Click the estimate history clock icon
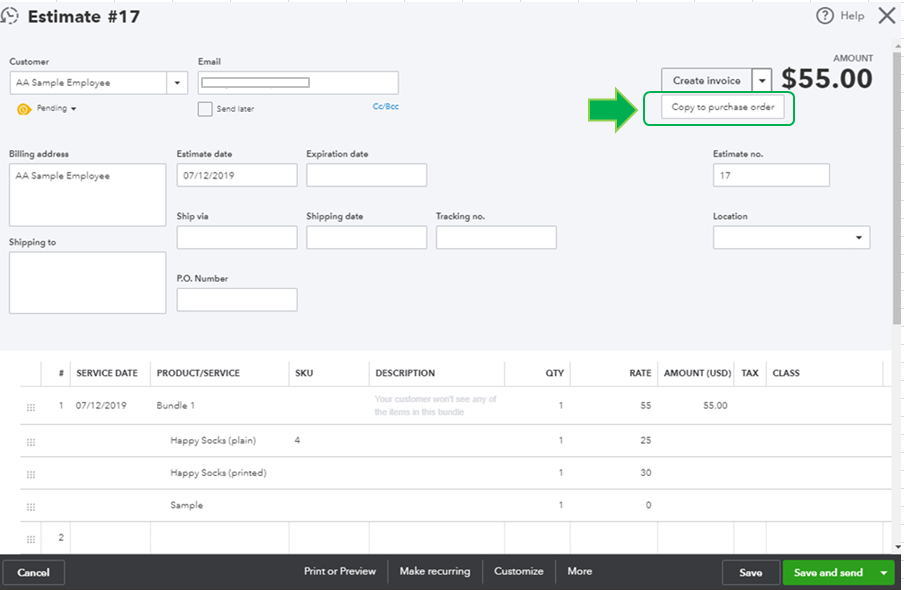Image resolution: width=904 pixels, height=590 pixels. [11, 16]
